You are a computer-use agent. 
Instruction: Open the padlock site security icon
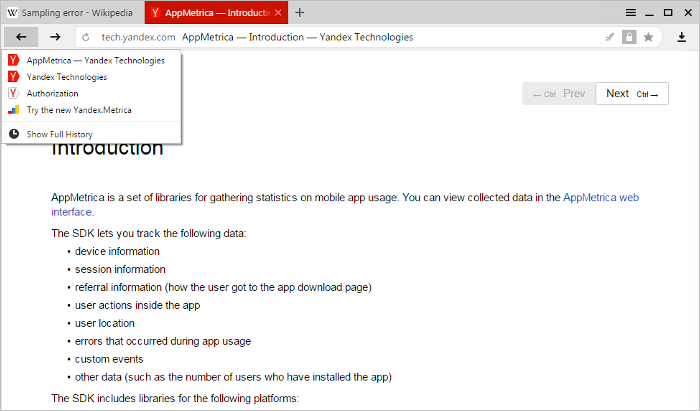(x=629, y=37)
